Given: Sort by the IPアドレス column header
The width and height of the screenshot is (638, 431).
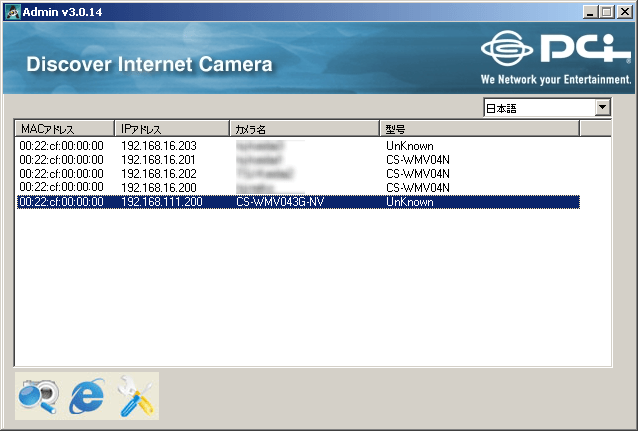Looking at the screenshot, I should point(171,129).
